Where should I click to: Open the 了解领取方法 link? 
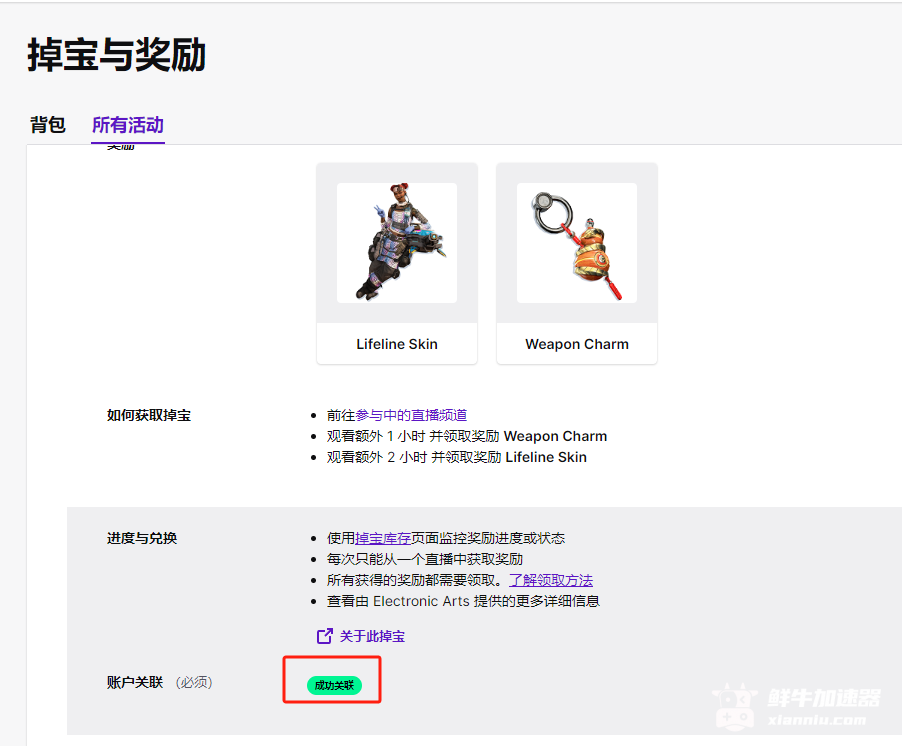[551, 580]
